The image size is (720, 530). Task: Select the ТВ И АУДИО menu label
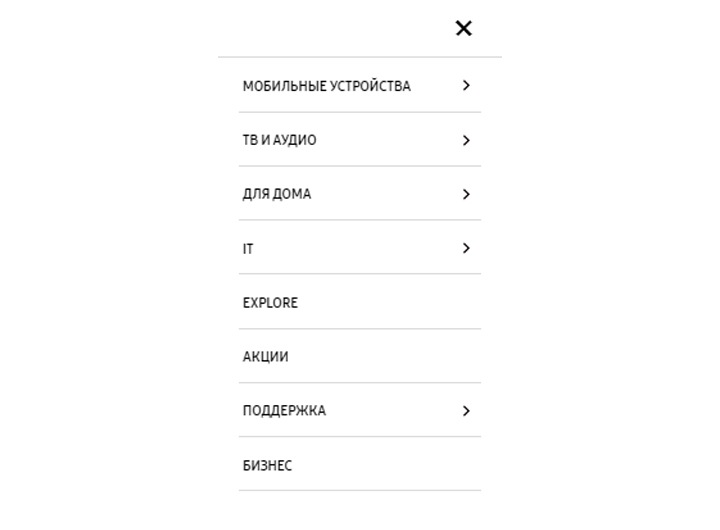point(279,140)
